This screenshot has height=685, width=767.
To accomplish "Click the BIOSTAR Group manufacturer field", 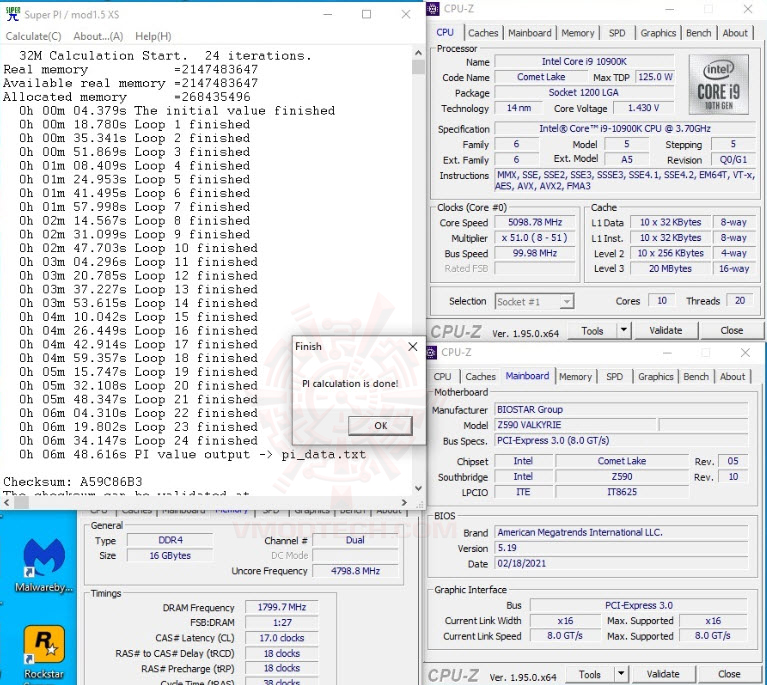I will pos(621,410).
